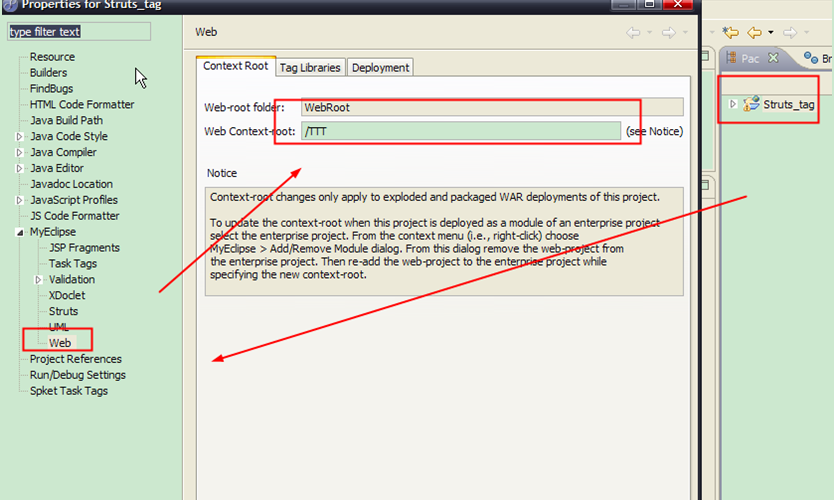Open forward history dropdown in properties header
The height and width of the screenshot is (500, 834).
(x=685, y=32)
